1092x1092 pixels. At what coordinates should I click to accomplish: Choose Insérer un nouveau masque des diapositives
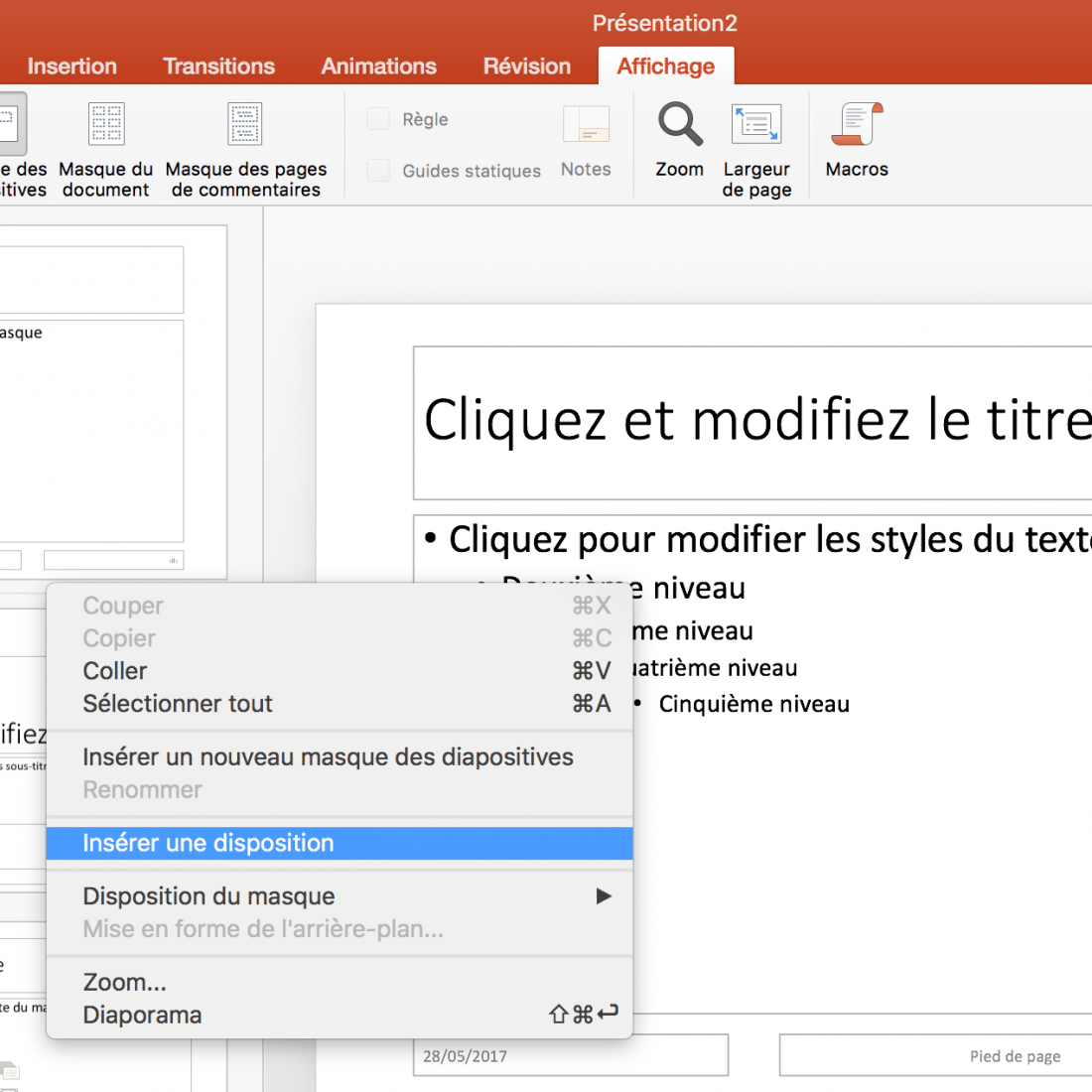click(x=340, y=757)
